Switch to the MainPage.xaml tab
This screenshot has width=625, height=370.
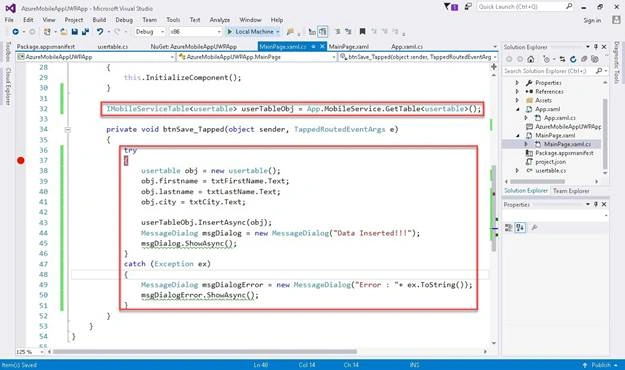tap(349, 47)
